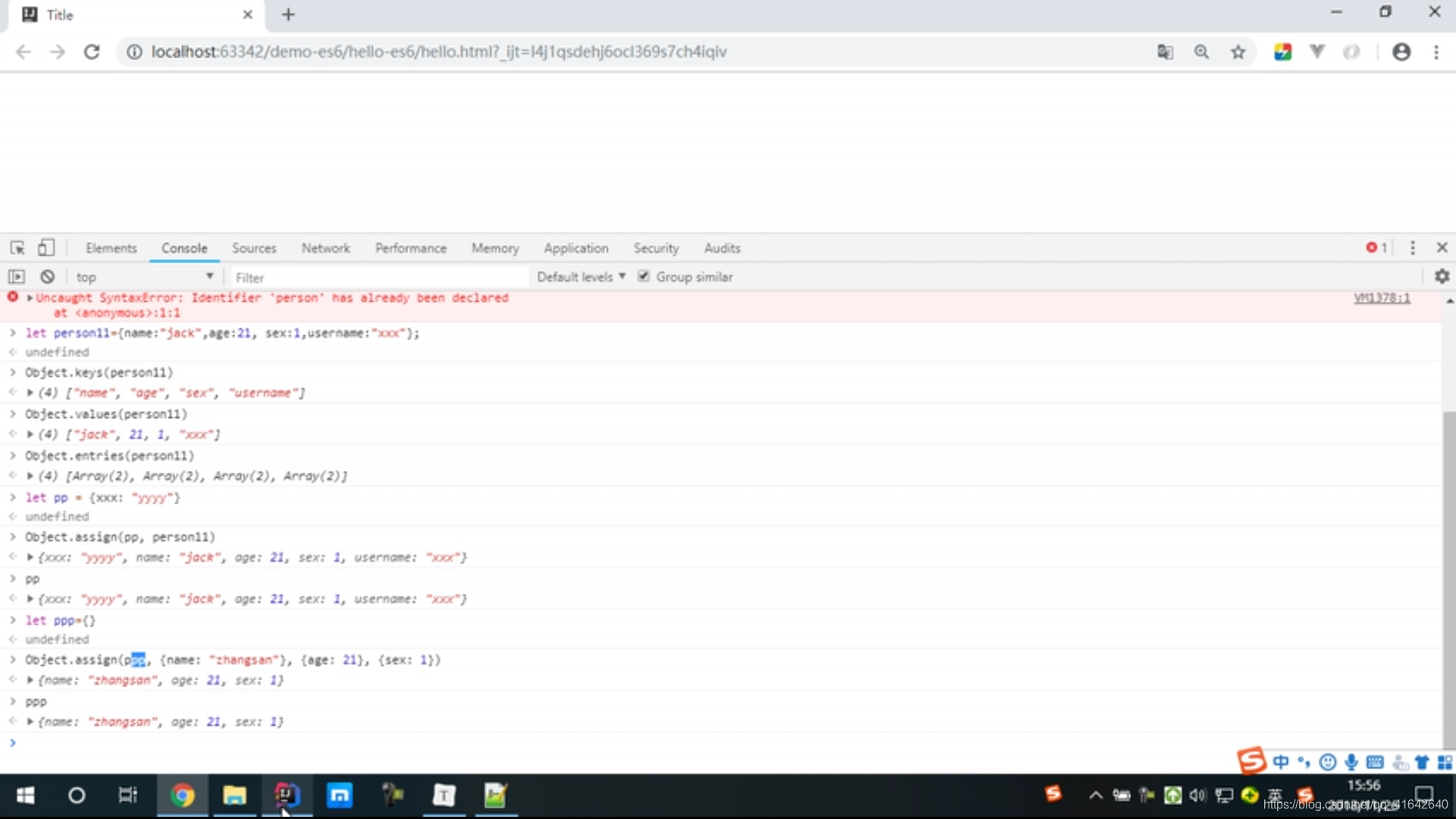The width and height of the screenshot is (1456, 819).
Task: Open DevTools more options menu icon
Action: coord(1412,248)
